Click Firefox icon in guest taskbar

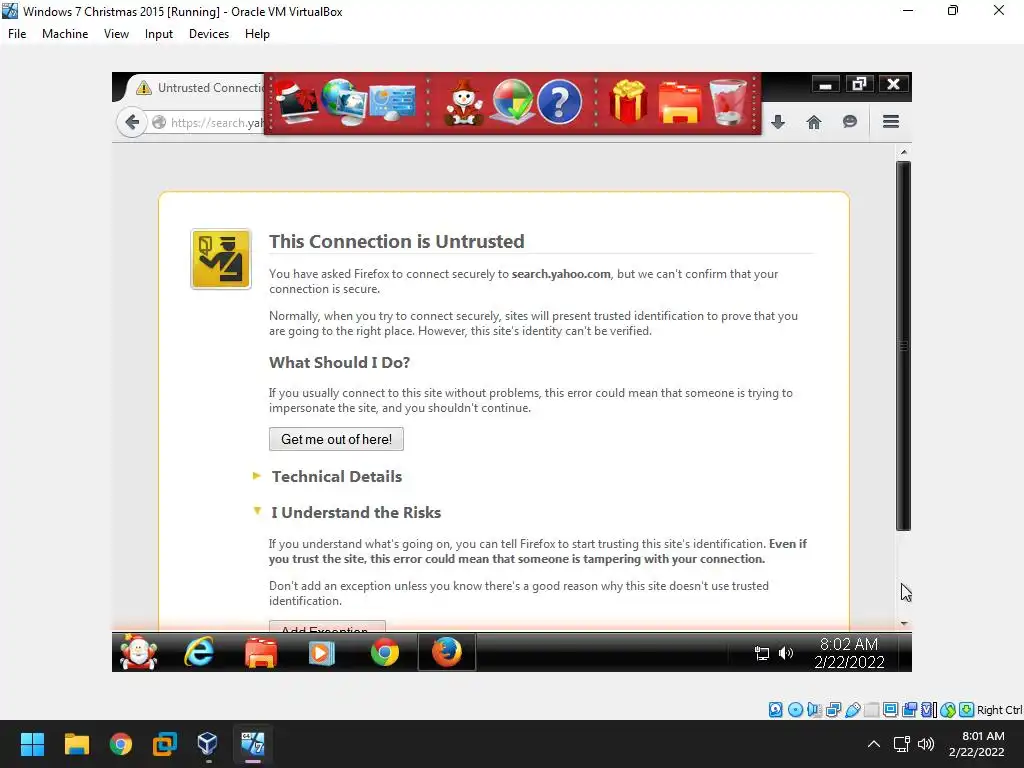447,652
